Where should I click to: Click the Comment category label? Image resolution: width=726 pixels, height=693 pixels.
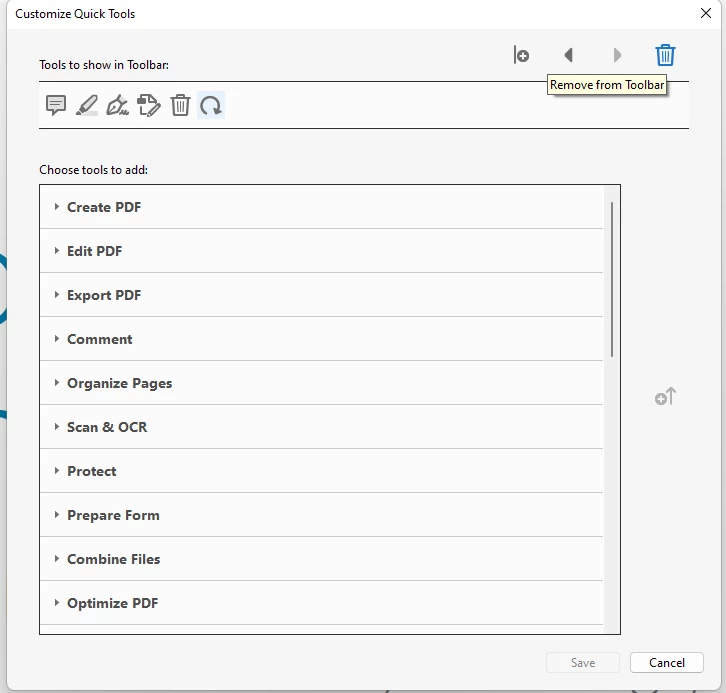(x=100, y=339)
